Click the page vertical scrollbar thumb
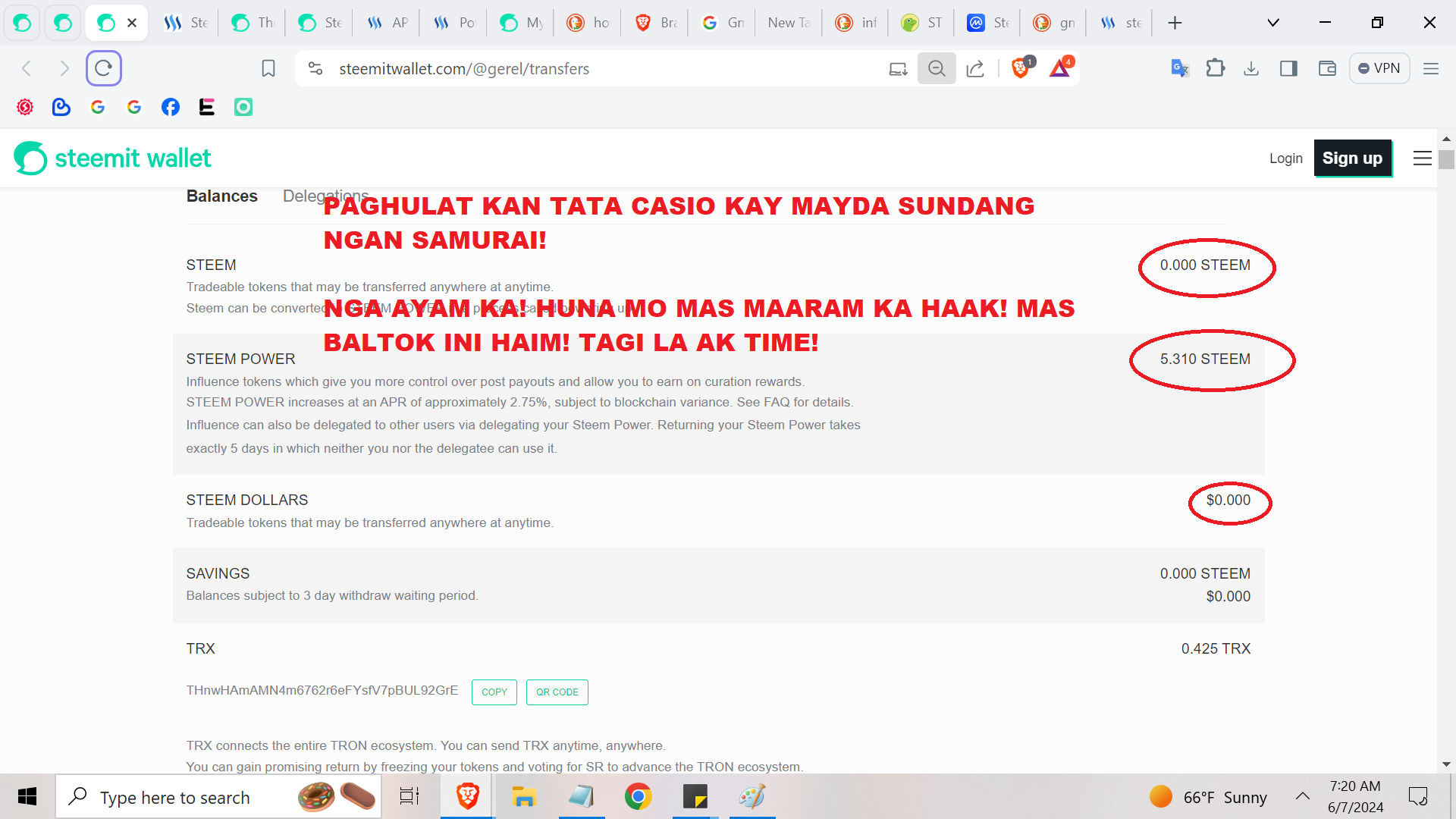This screenshot has width=1456, height=819. [1446, 159]
